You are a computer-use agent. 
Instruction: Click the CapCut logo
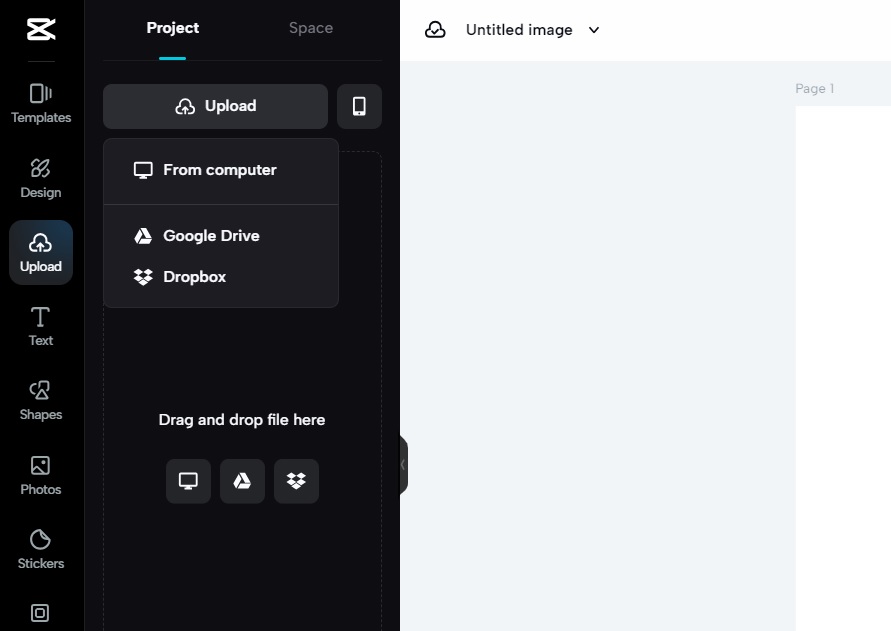40,29
